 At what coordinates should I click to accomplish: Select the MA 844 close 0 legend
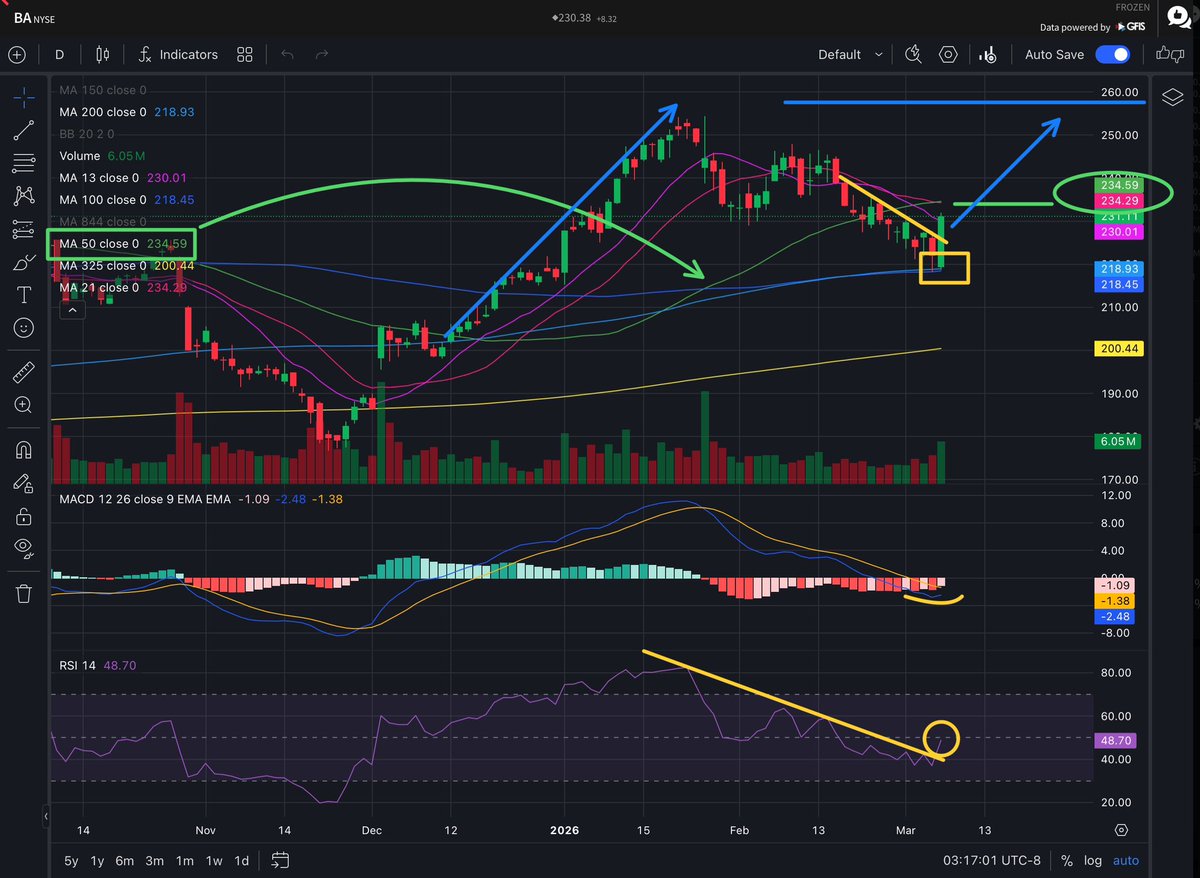(103, 222)
